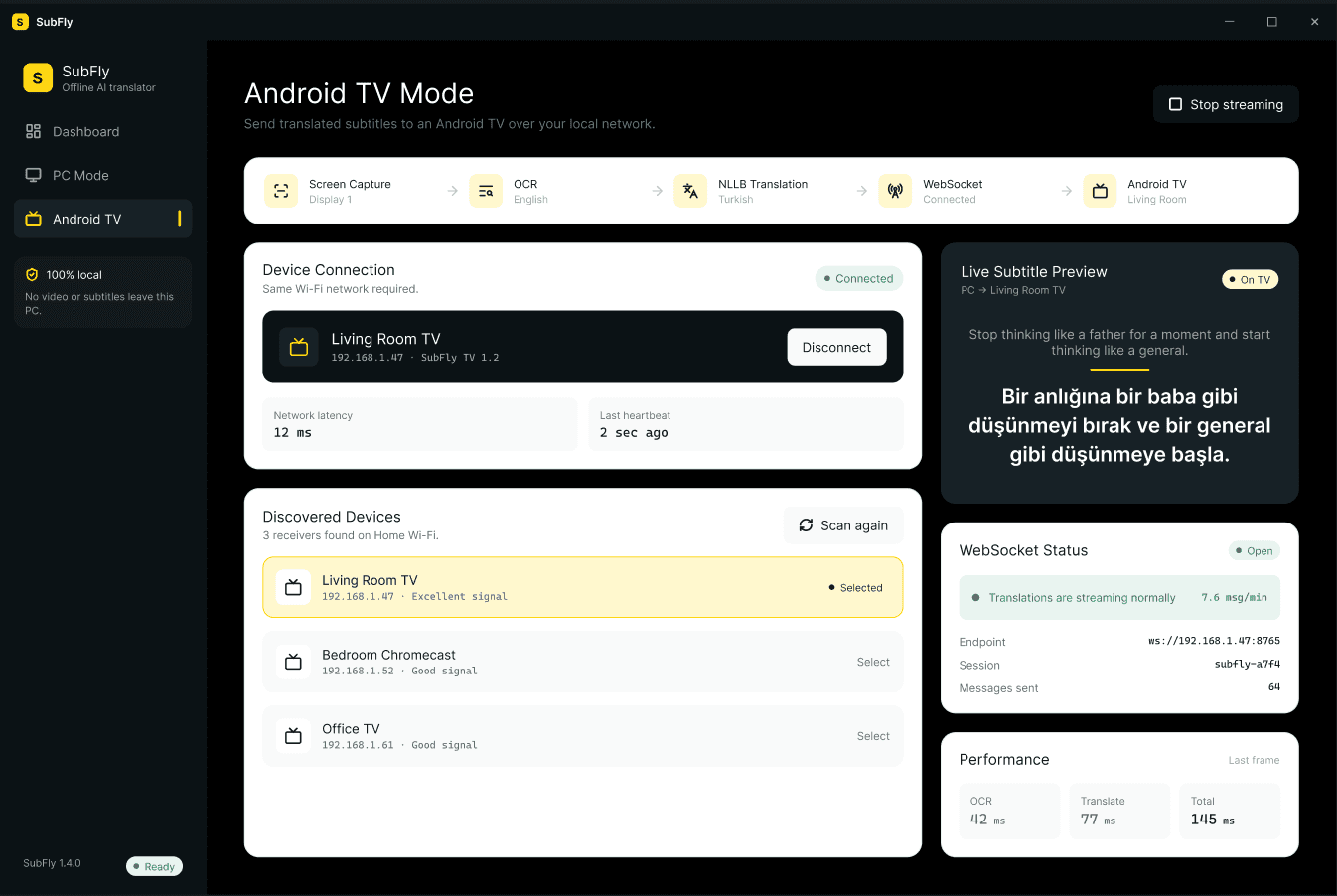Click the SubFly title bar app icon
Screen dimensions: 1337x896
[20, 22]
